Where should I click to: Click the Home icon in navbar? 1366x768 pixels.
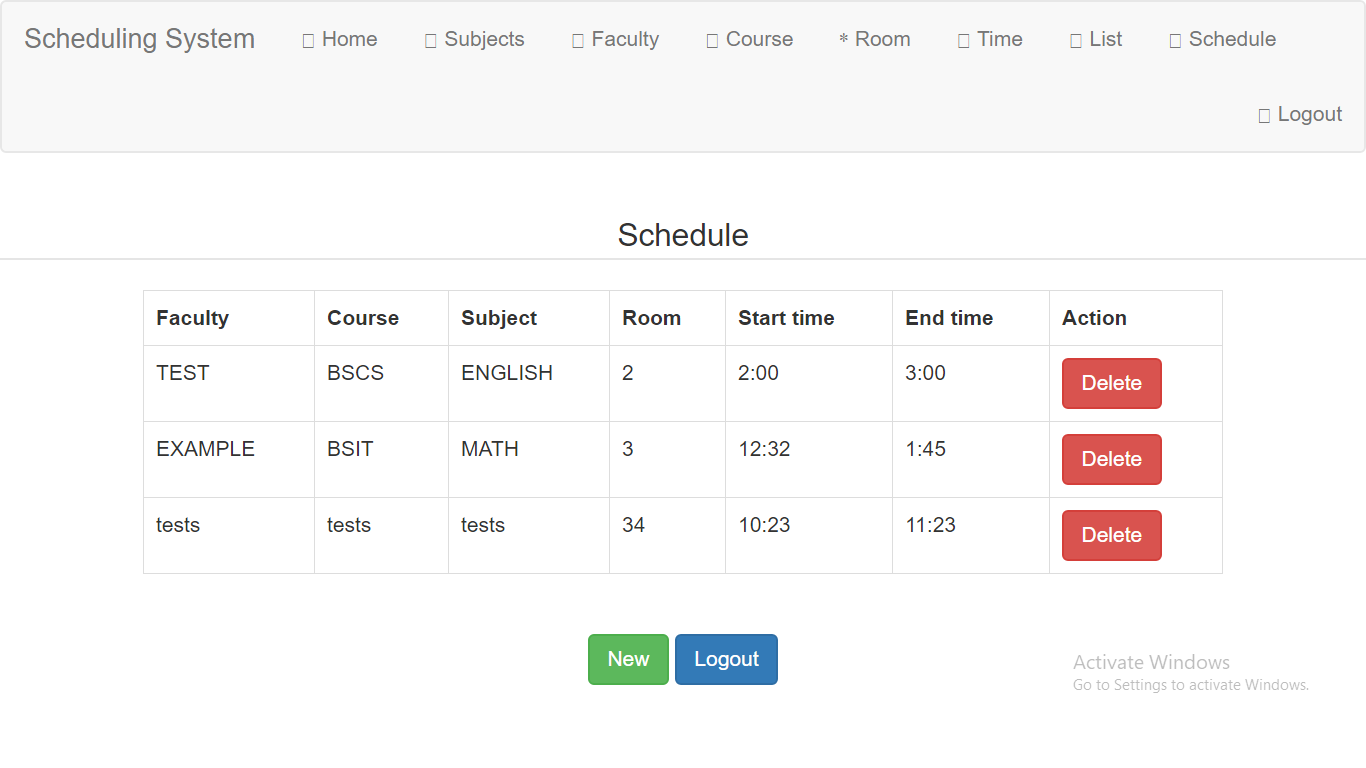306,39
